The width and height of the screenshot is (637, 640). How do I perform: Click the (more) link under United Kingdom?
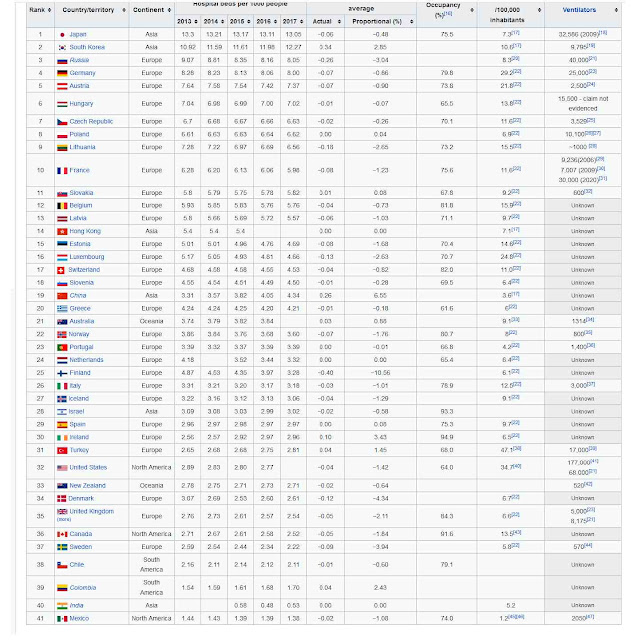(64, 520)
